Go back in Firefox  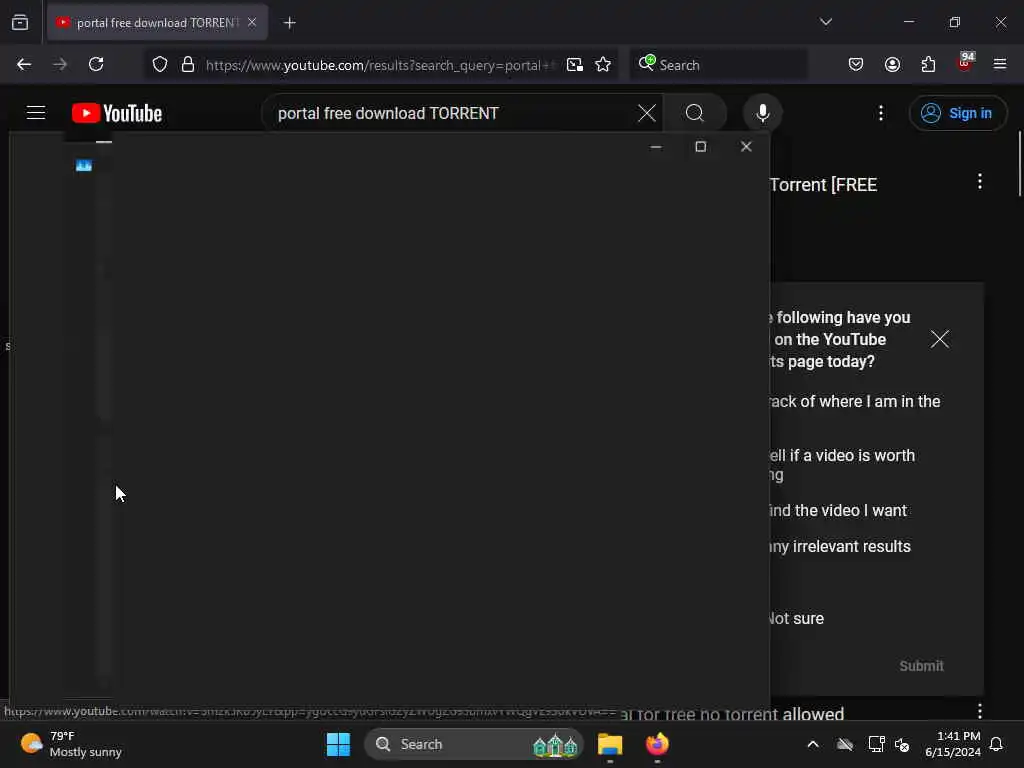pyautogui.click(x=24, y=64)
